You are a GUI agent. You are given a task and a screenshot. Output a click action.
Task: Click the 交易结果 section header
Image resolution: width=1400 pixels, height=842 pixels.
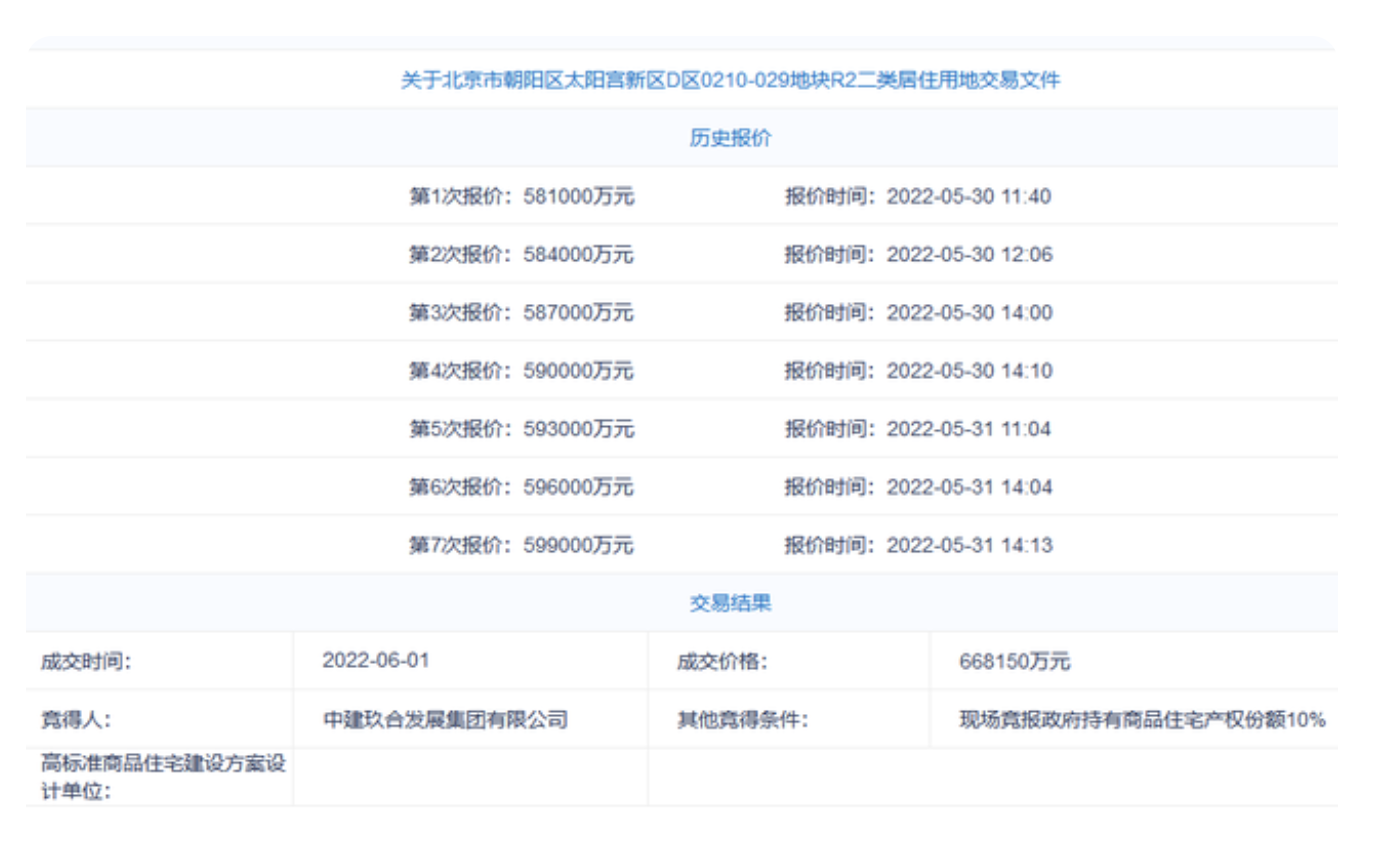730,603
